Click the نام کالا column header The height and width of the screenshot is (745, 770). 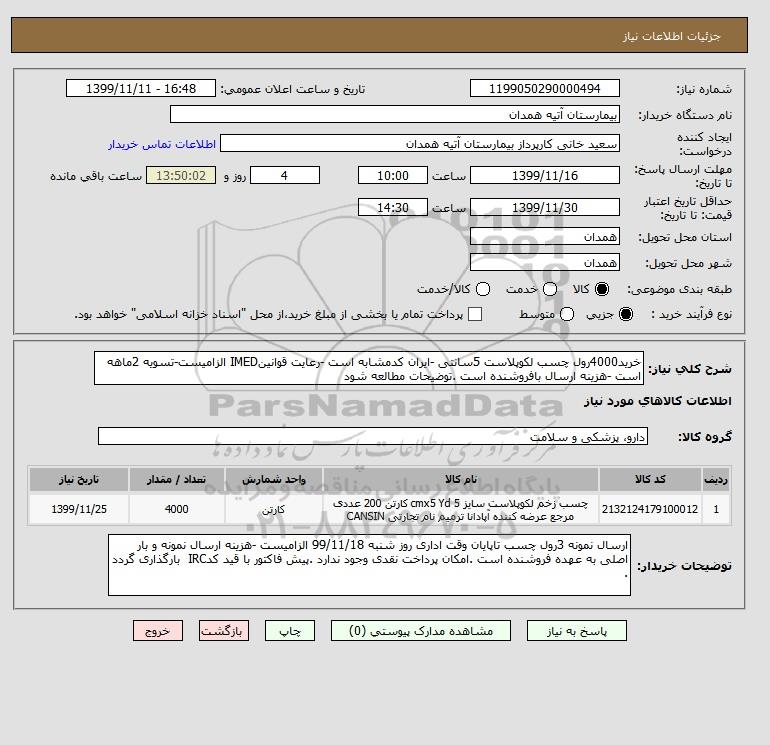pyautogui.click(x=461, y=479)
